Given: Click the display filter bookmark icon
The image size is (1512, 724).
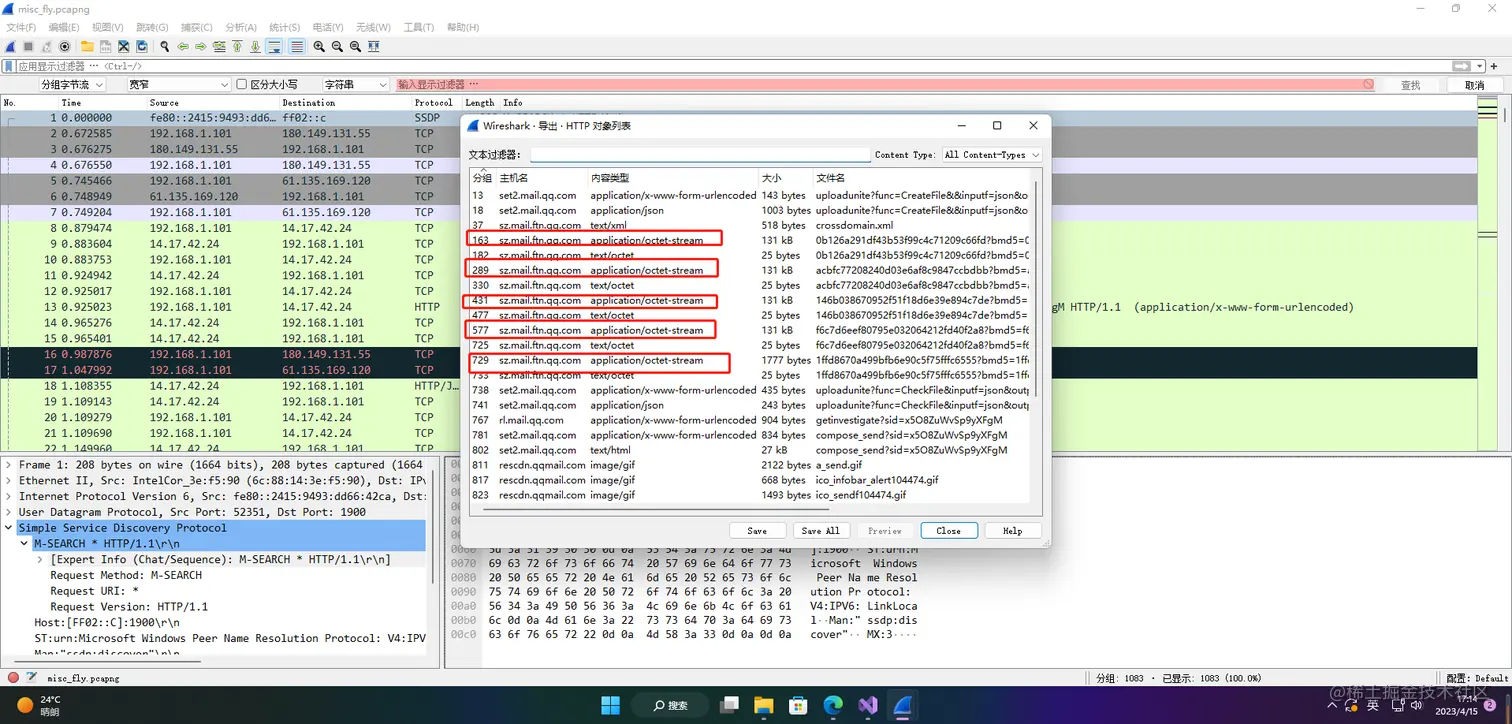Looking at the screenshot, I should click(9, 66).
